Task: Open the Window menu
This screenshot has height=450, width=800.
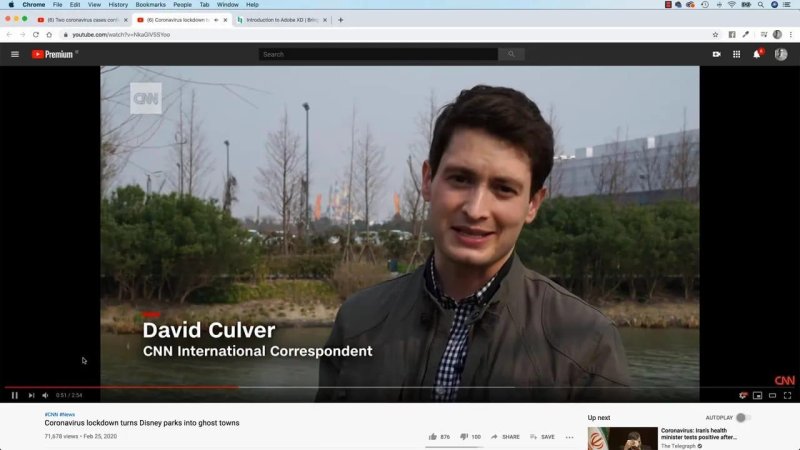Action: pos(228,5)
